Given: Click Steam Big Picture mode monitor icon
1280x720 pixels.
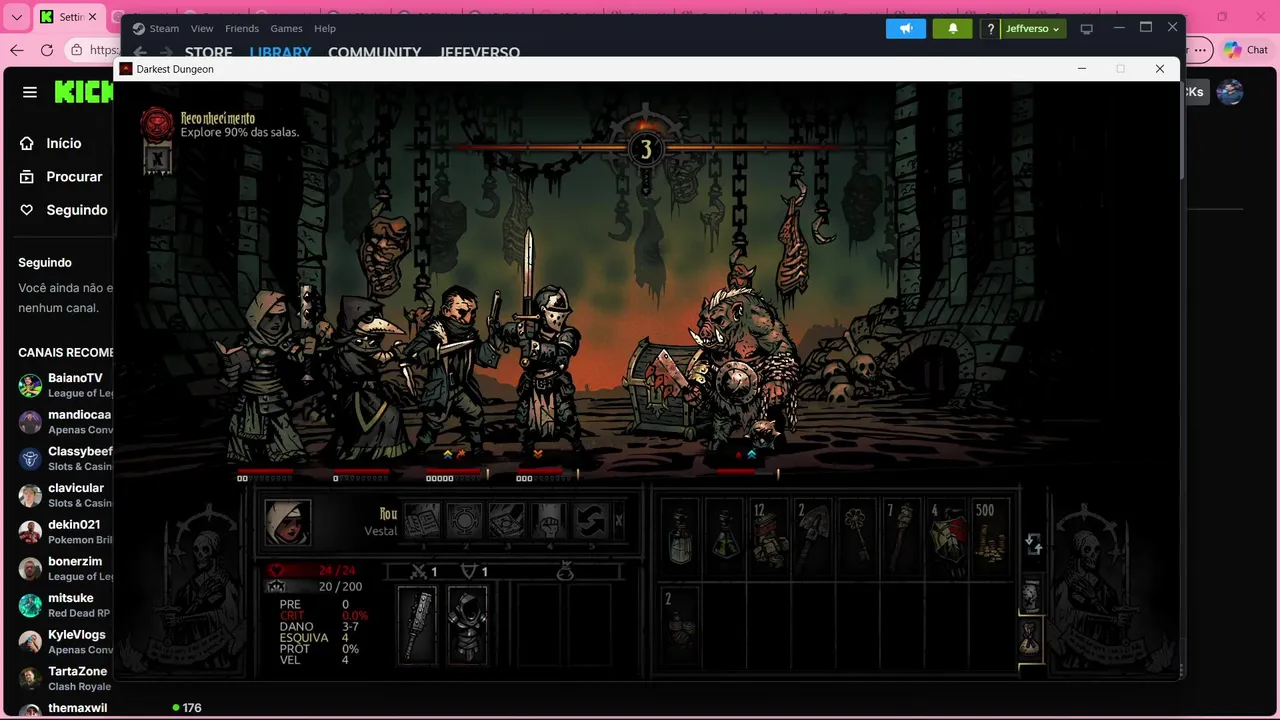Looking at the screenshot, I should [x=1087, y=29].
